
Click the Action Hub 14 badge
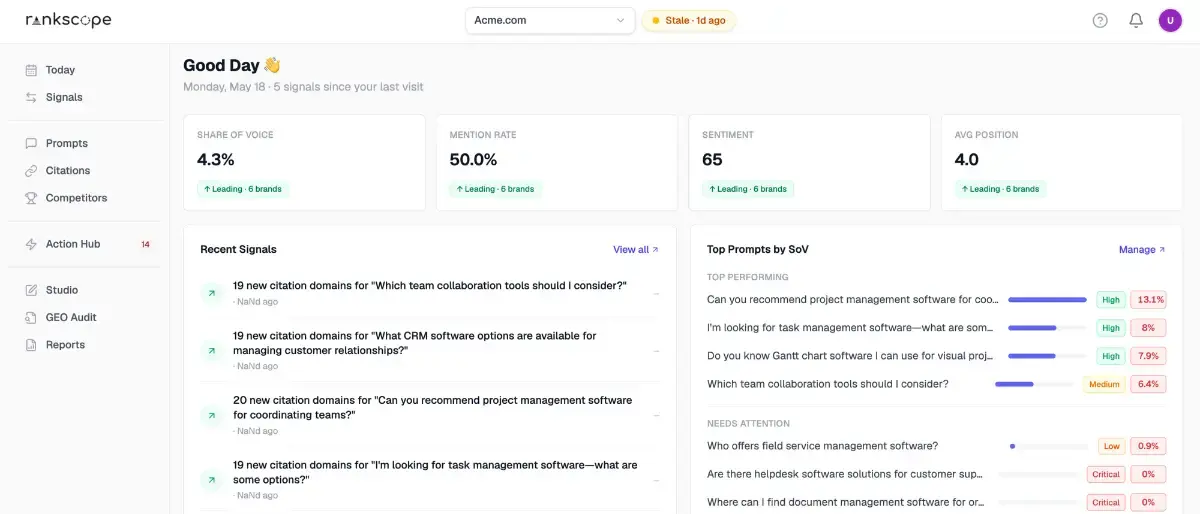(145, 244)
